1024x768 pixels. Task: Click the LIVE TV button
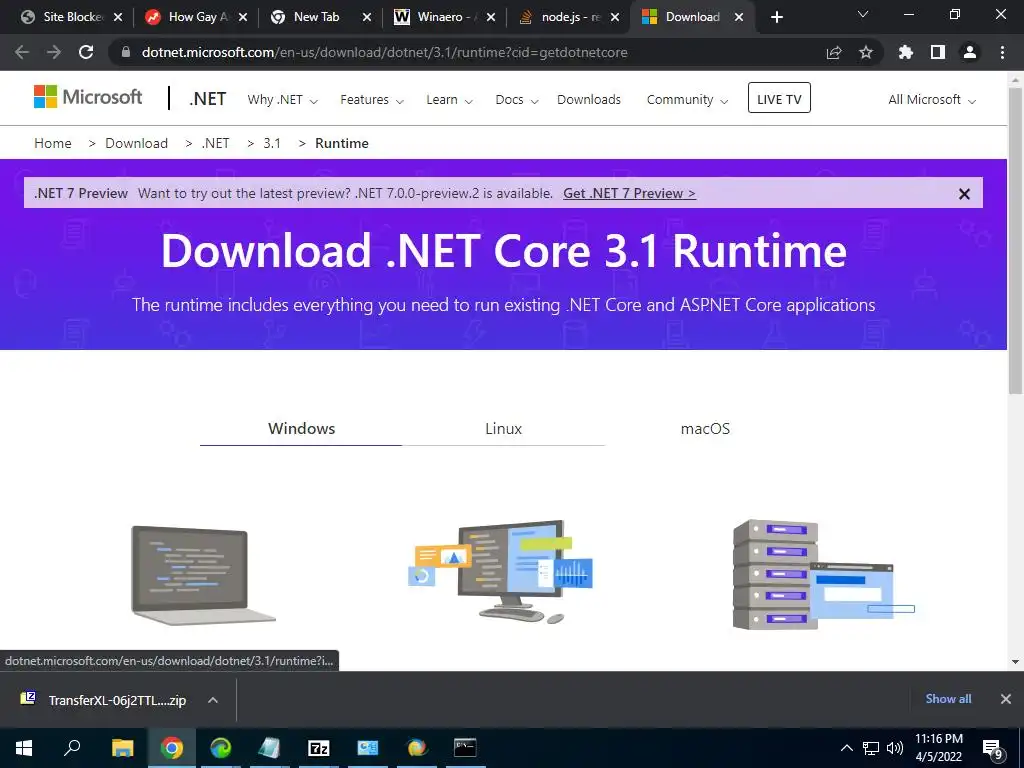coord(779,98)
